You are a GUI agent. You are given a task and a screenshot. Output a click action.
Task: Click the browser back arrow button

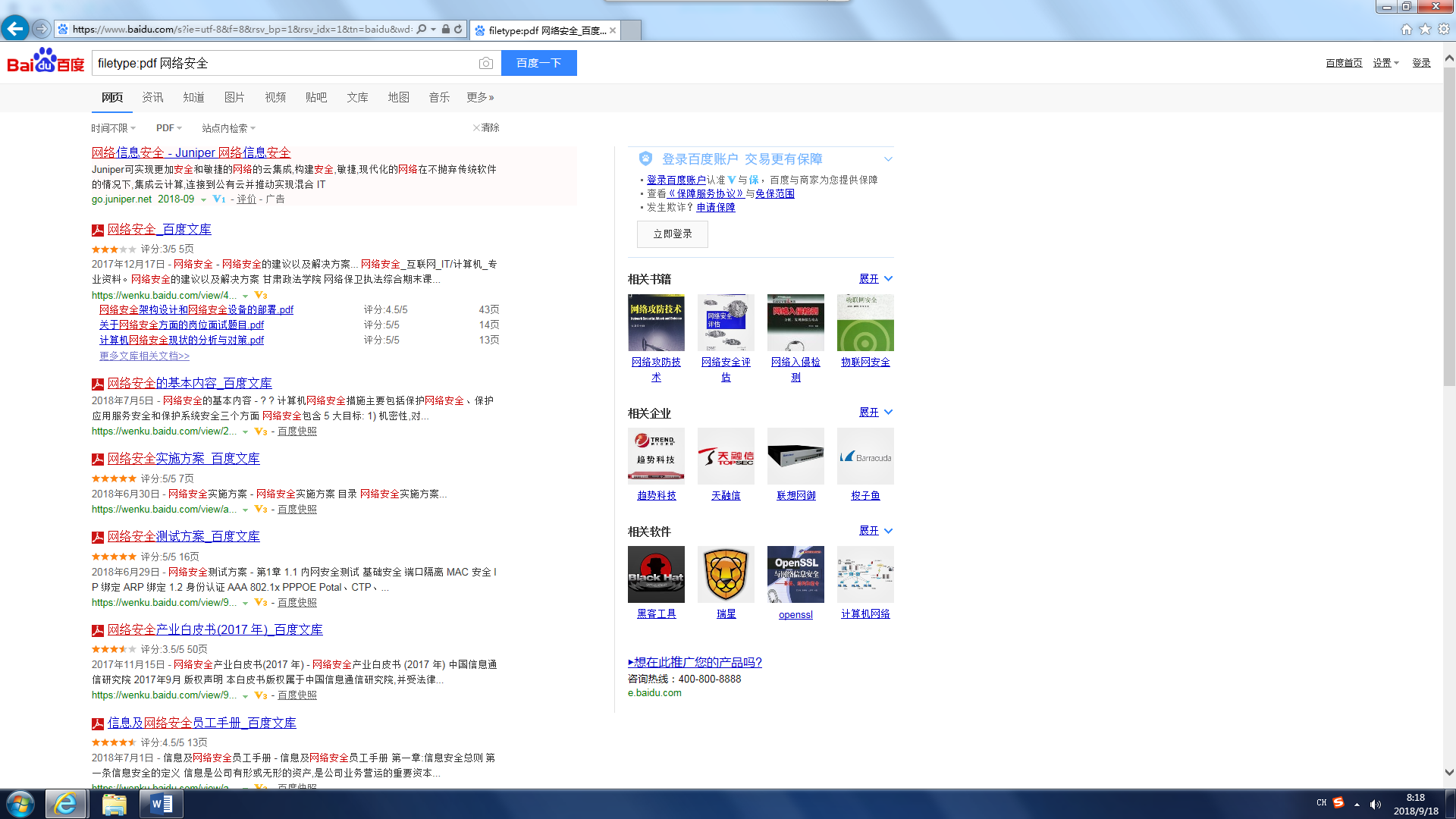click(14, 29)
